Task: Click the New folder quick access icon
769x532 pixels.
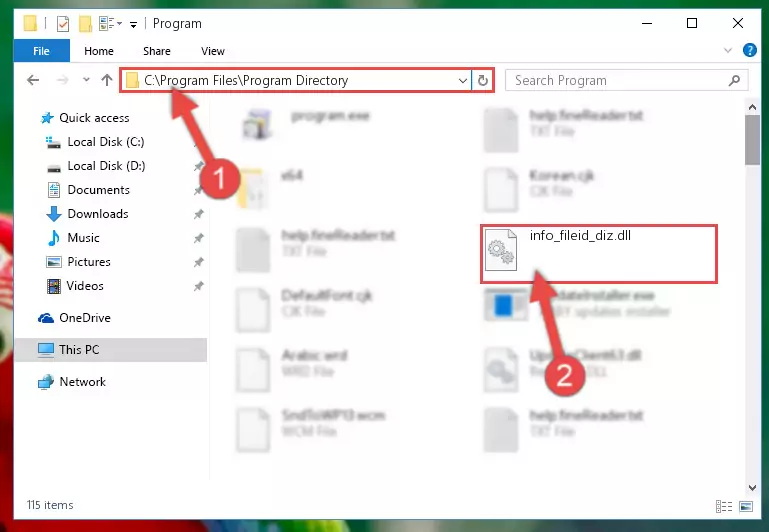Action: (85, 23)
